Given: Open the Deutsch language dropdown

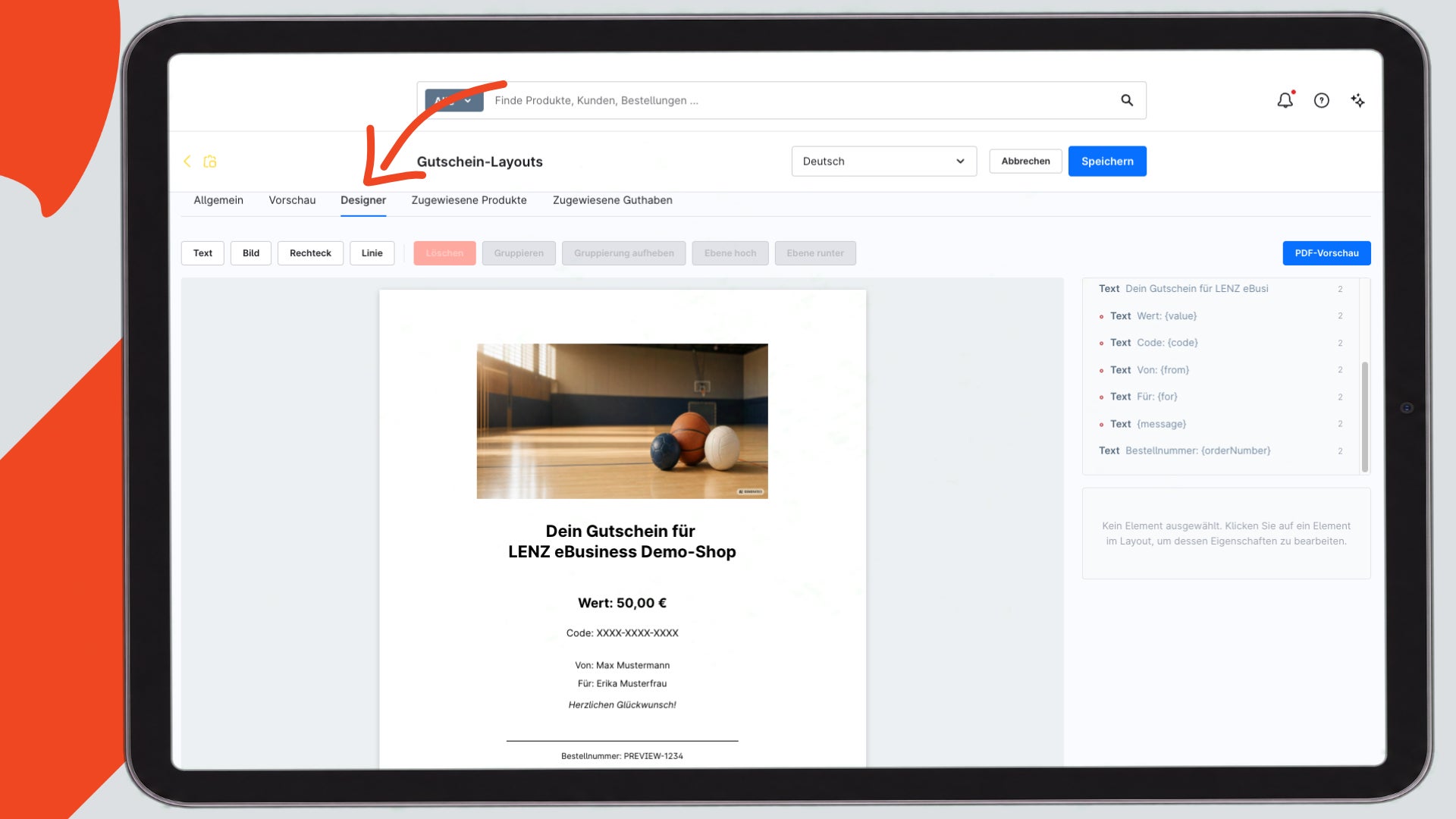Looking at the screenshot, I should click(x=884, y=162).
